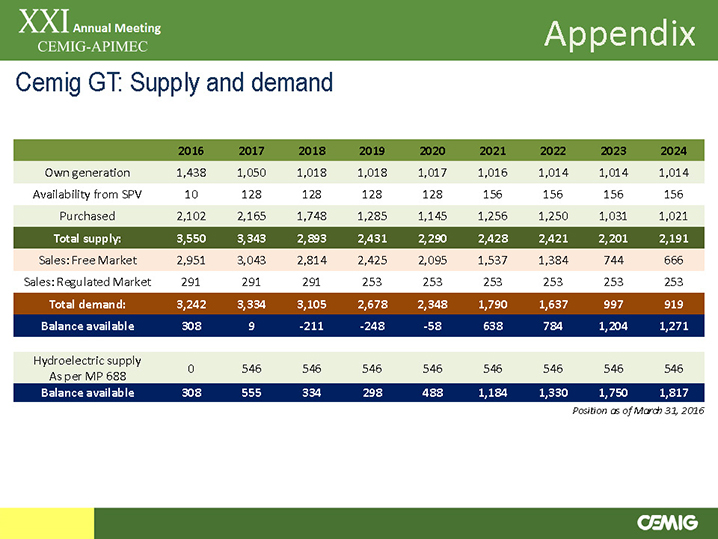The height and width of the screenshot is (539, 718).
Task: Select the '2024' column header
Action: point(674,151)
